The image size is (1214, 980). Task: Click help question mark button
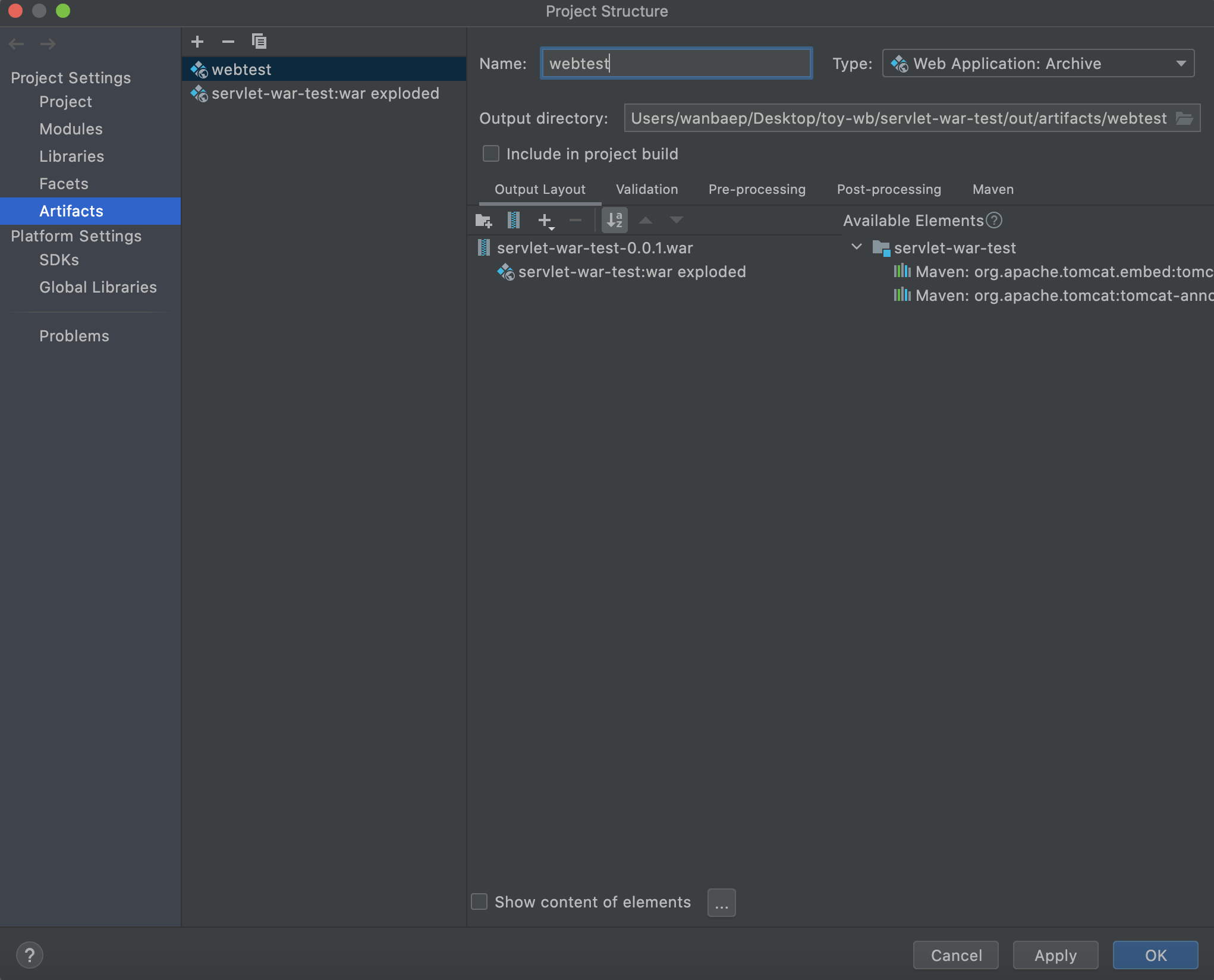click(x=29, y=955)
